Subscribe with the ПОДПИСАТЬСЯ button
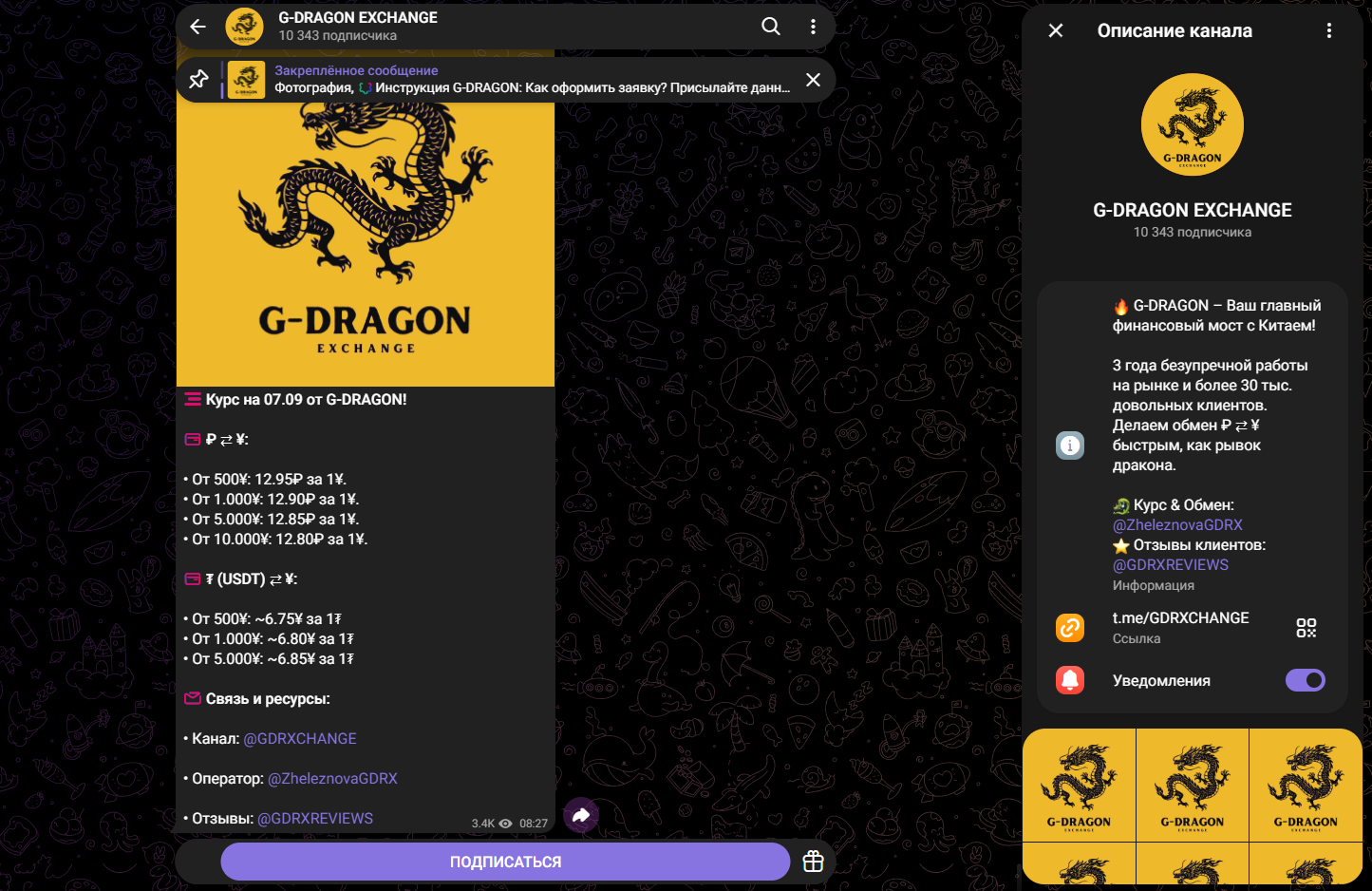This screenshot has height=891, width=1372. coord(505,862)
